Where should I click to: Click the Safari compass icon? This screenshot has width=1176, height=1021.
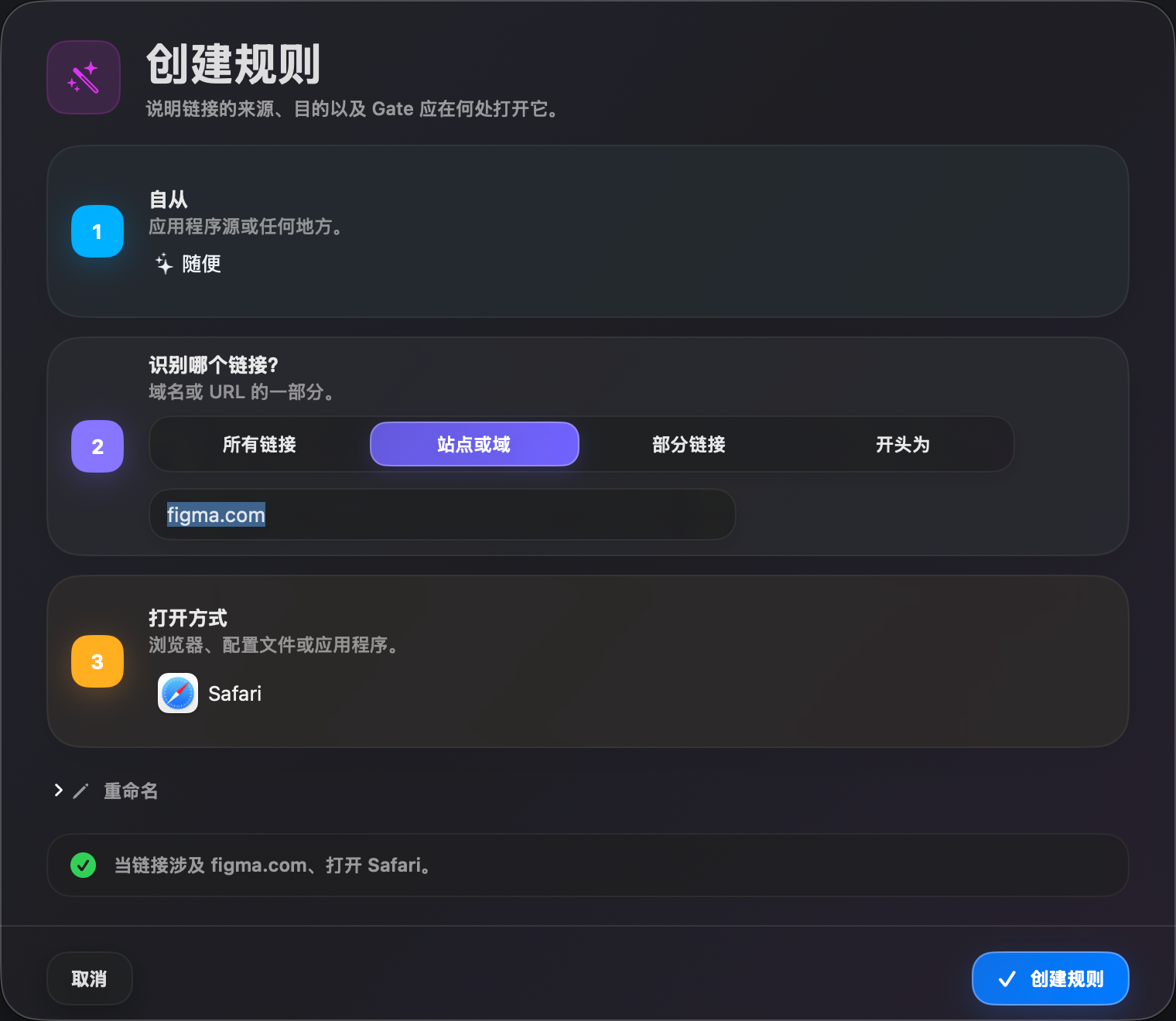(x=178, y=693)
